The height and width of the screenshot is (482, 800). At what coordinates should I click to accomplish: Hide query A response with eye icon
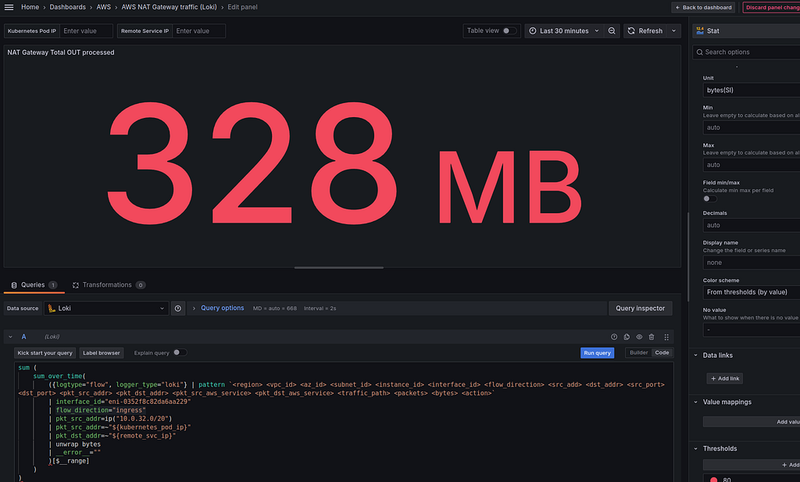pos(639,337)
